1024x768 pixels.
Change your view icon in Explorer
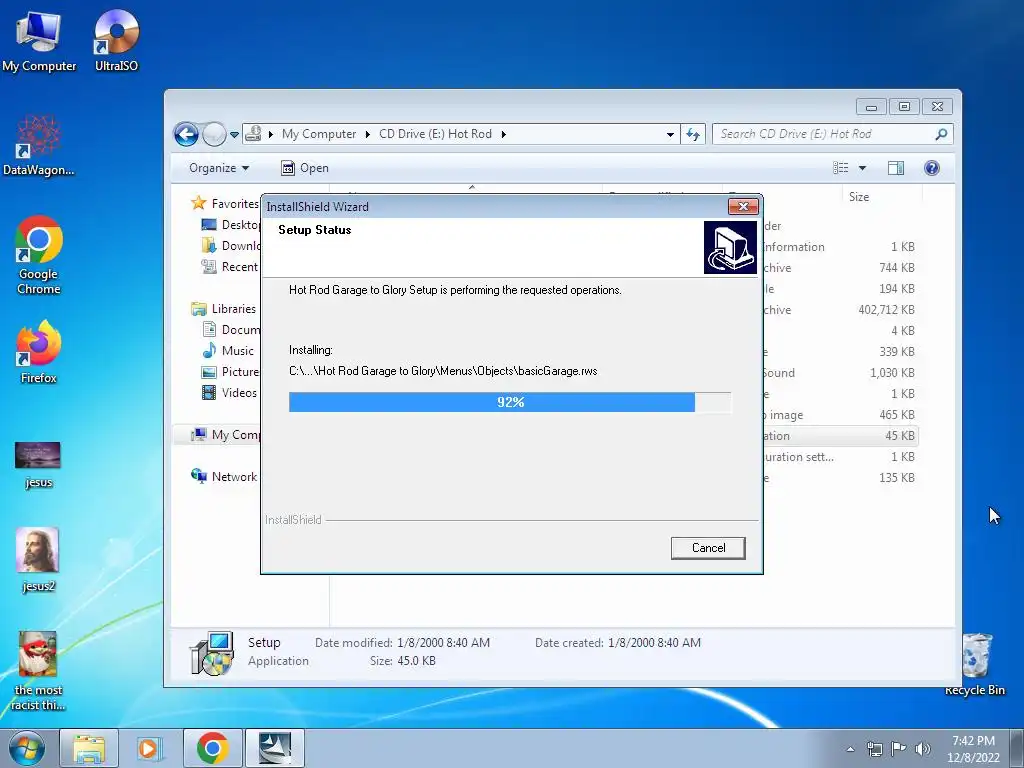pyautogui.click(x=840, y=168)
